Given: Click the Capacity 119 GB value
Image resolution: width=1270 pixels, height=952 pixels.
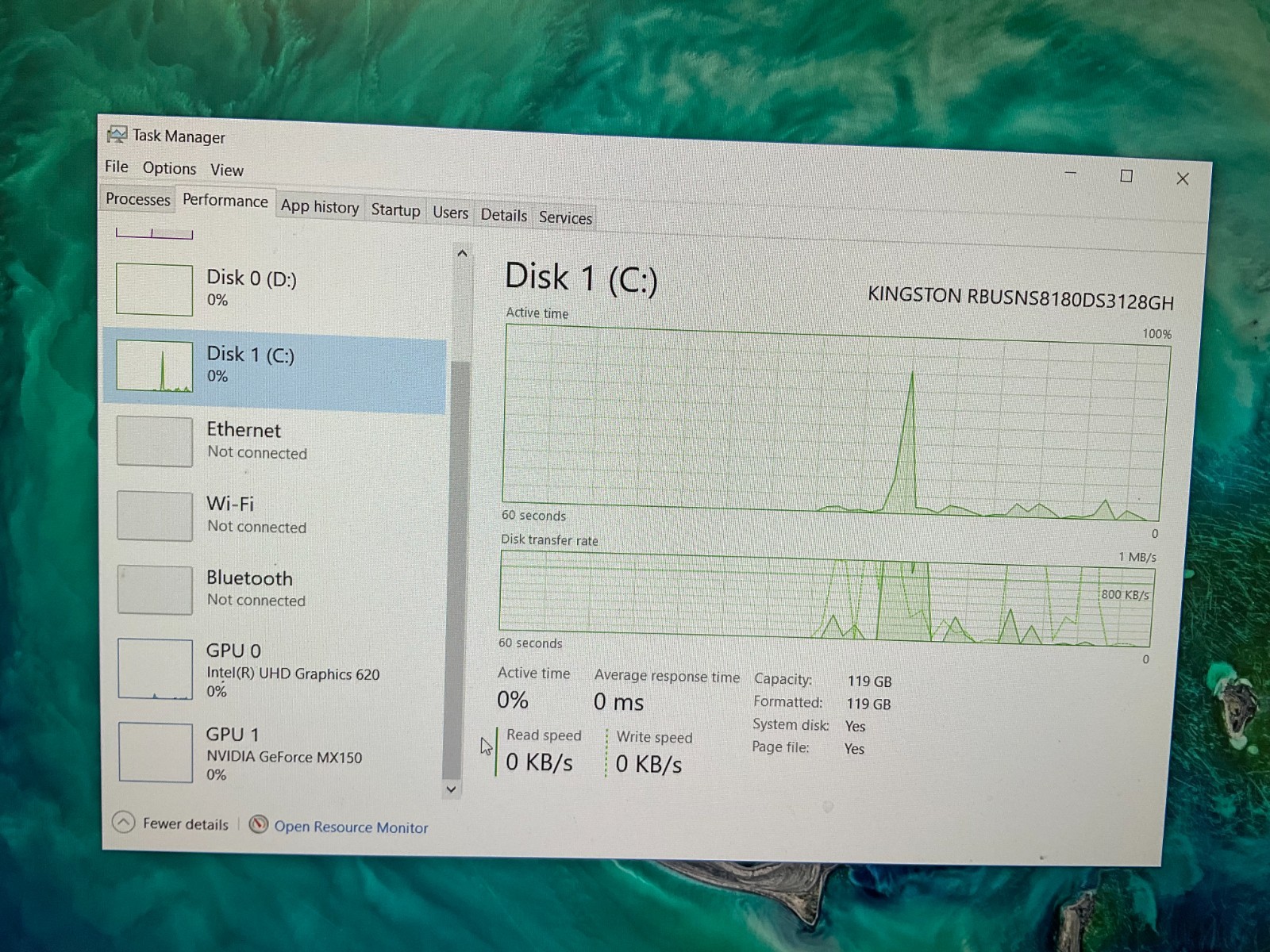Looking at the screenshot, I should (869, 681).
